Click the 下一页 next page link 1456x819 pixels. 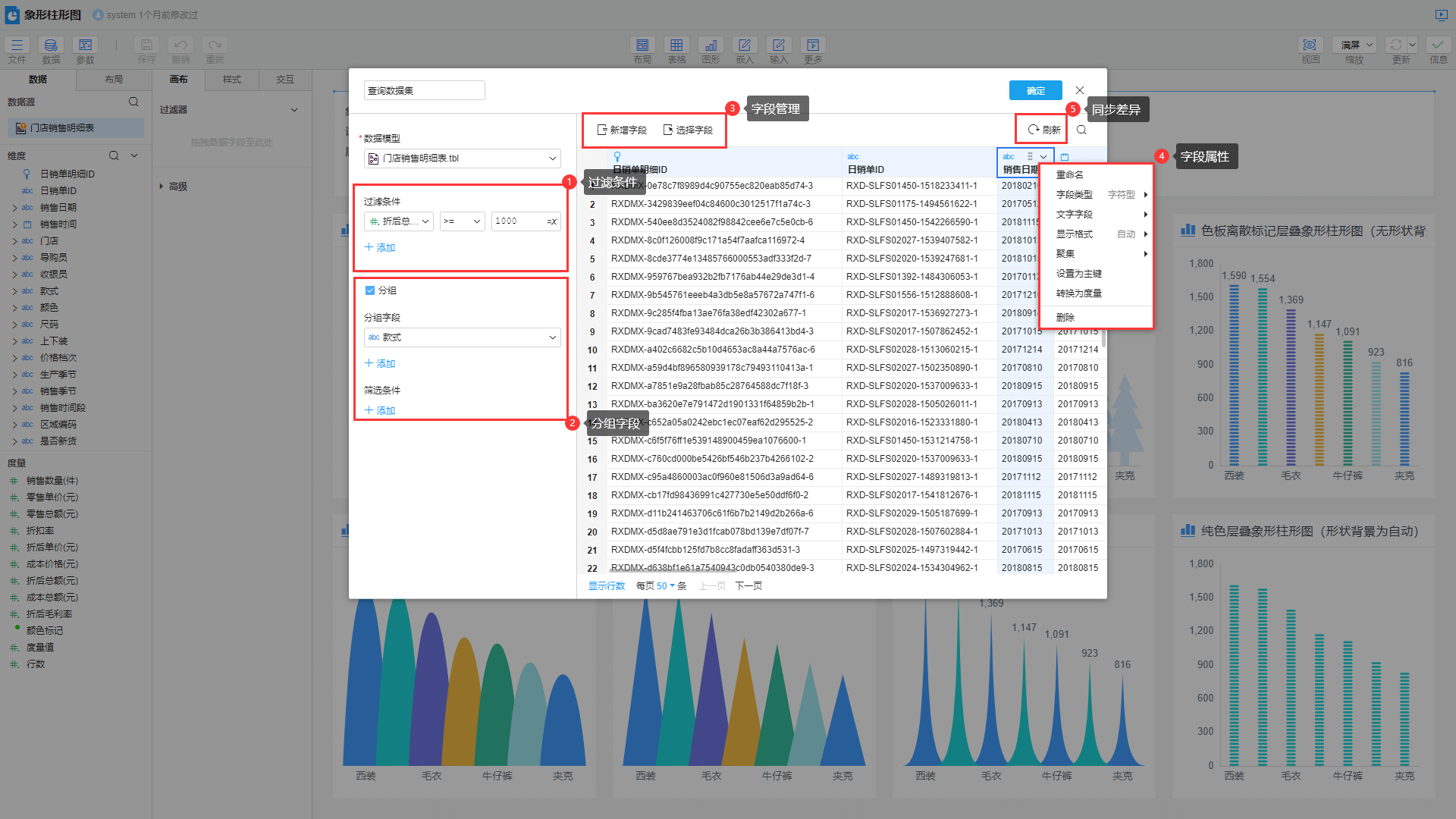click(748, 586)
